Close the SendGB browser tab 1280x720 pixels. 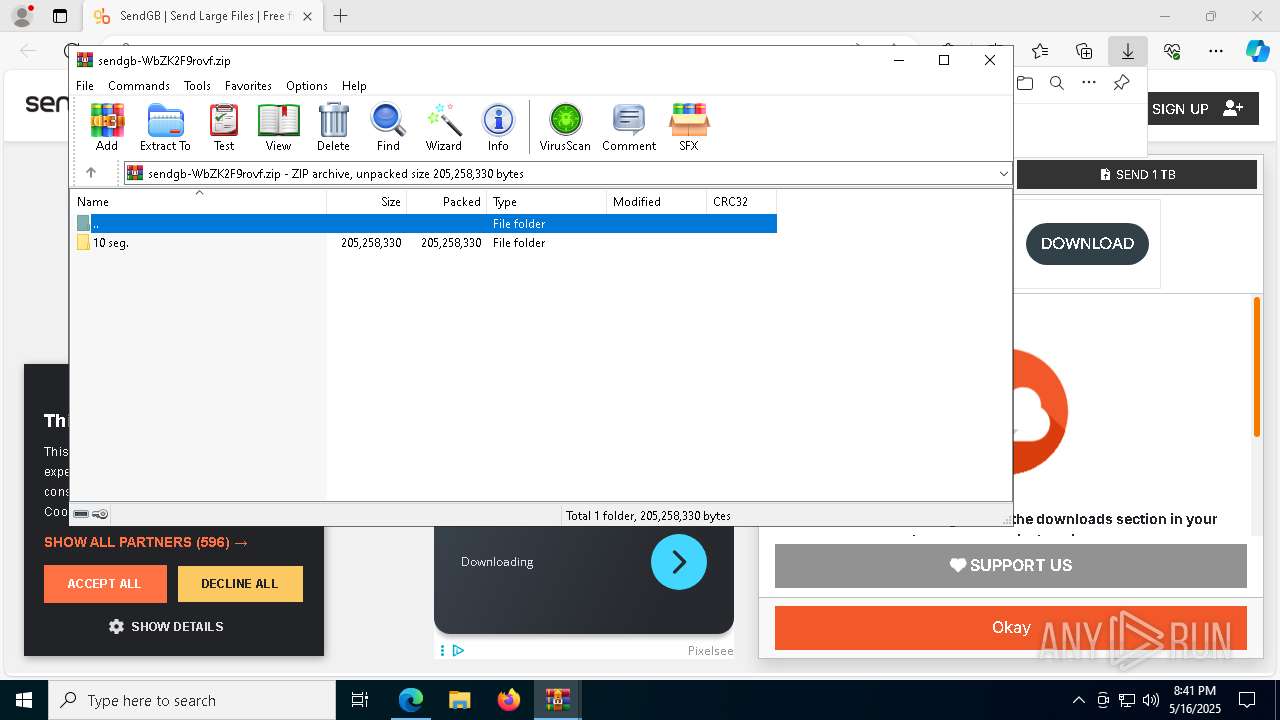point(308,16)
